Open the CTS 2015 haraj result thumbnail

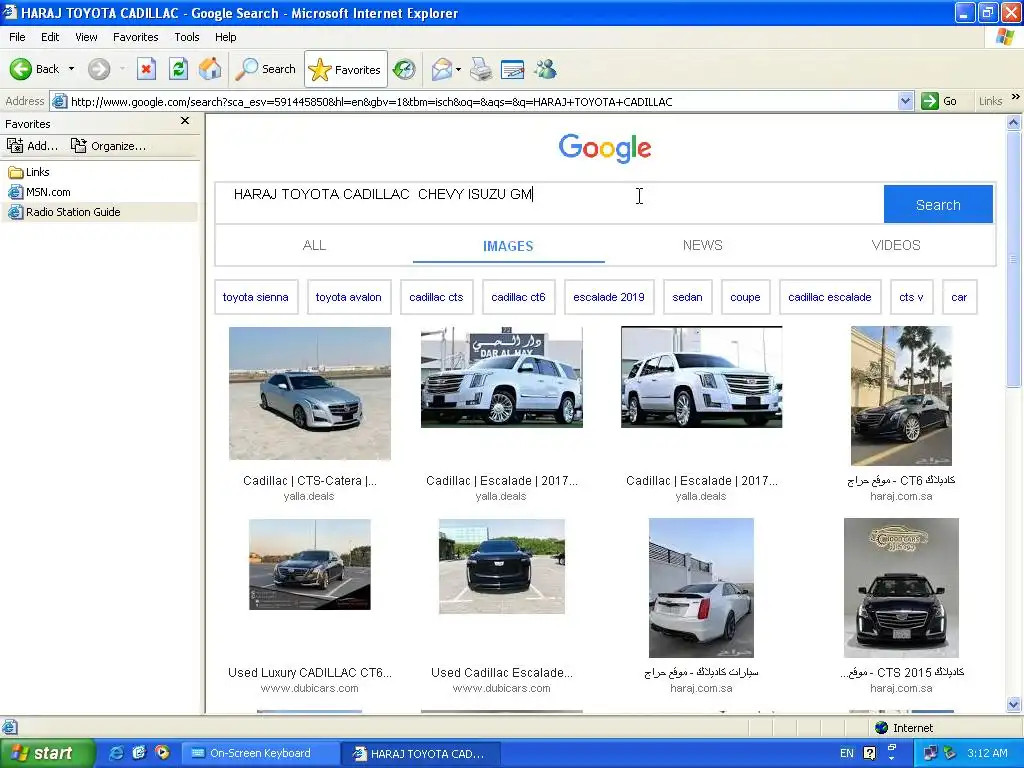(901, 588)
